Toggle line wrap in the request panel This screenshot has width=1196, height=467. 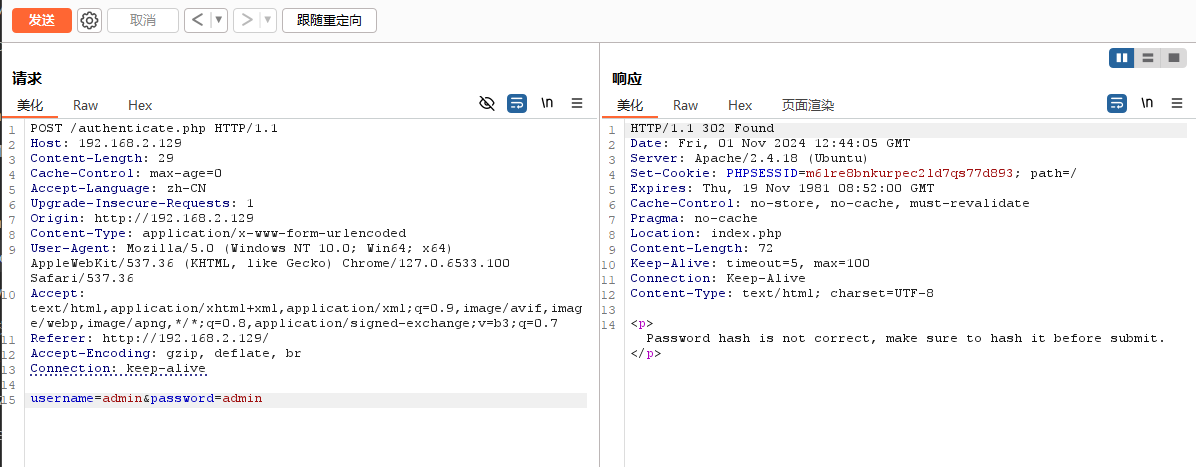517,103
